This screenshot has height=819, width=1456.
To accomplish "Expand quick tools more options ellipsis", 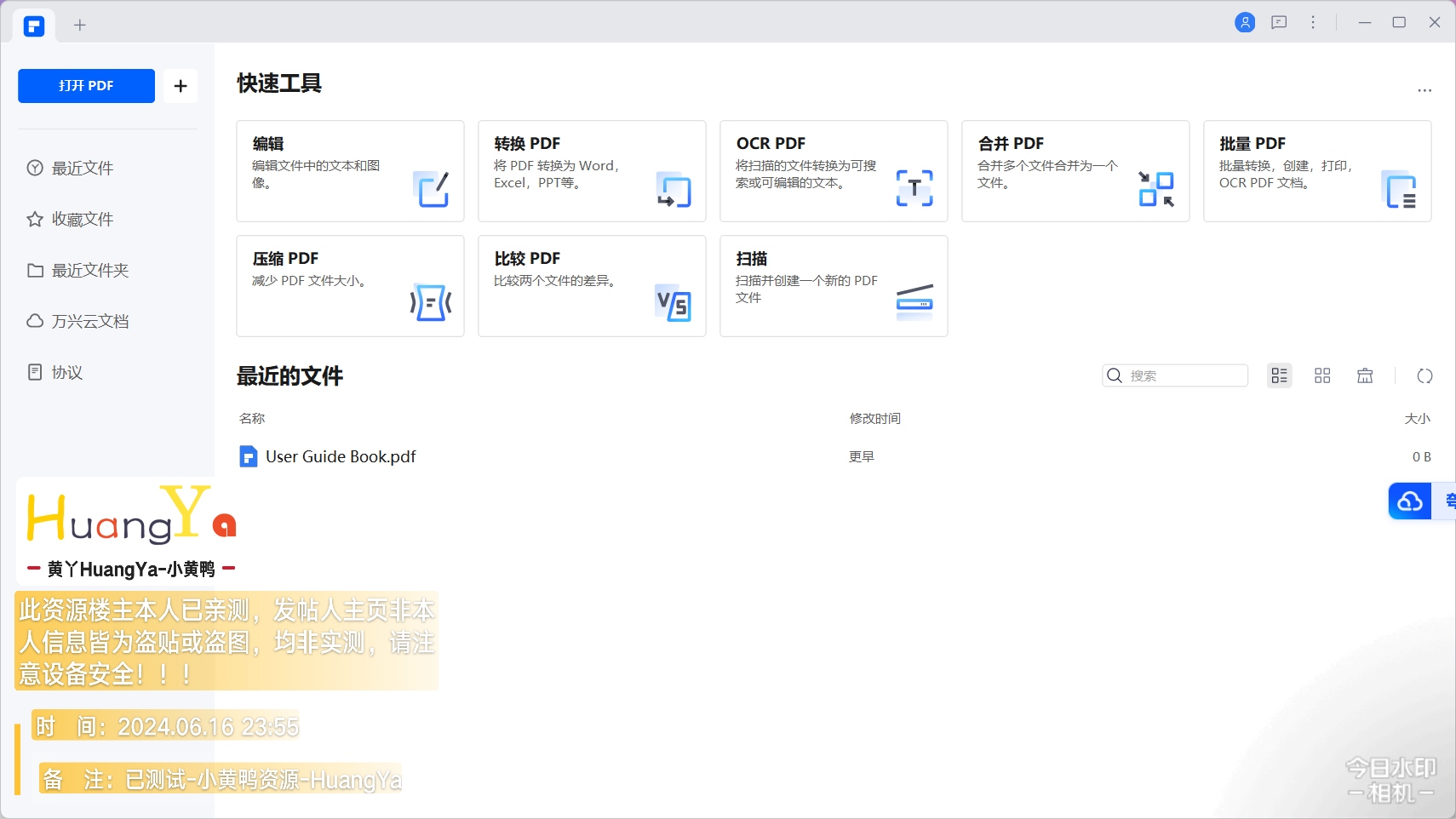I will point(1424,90).
